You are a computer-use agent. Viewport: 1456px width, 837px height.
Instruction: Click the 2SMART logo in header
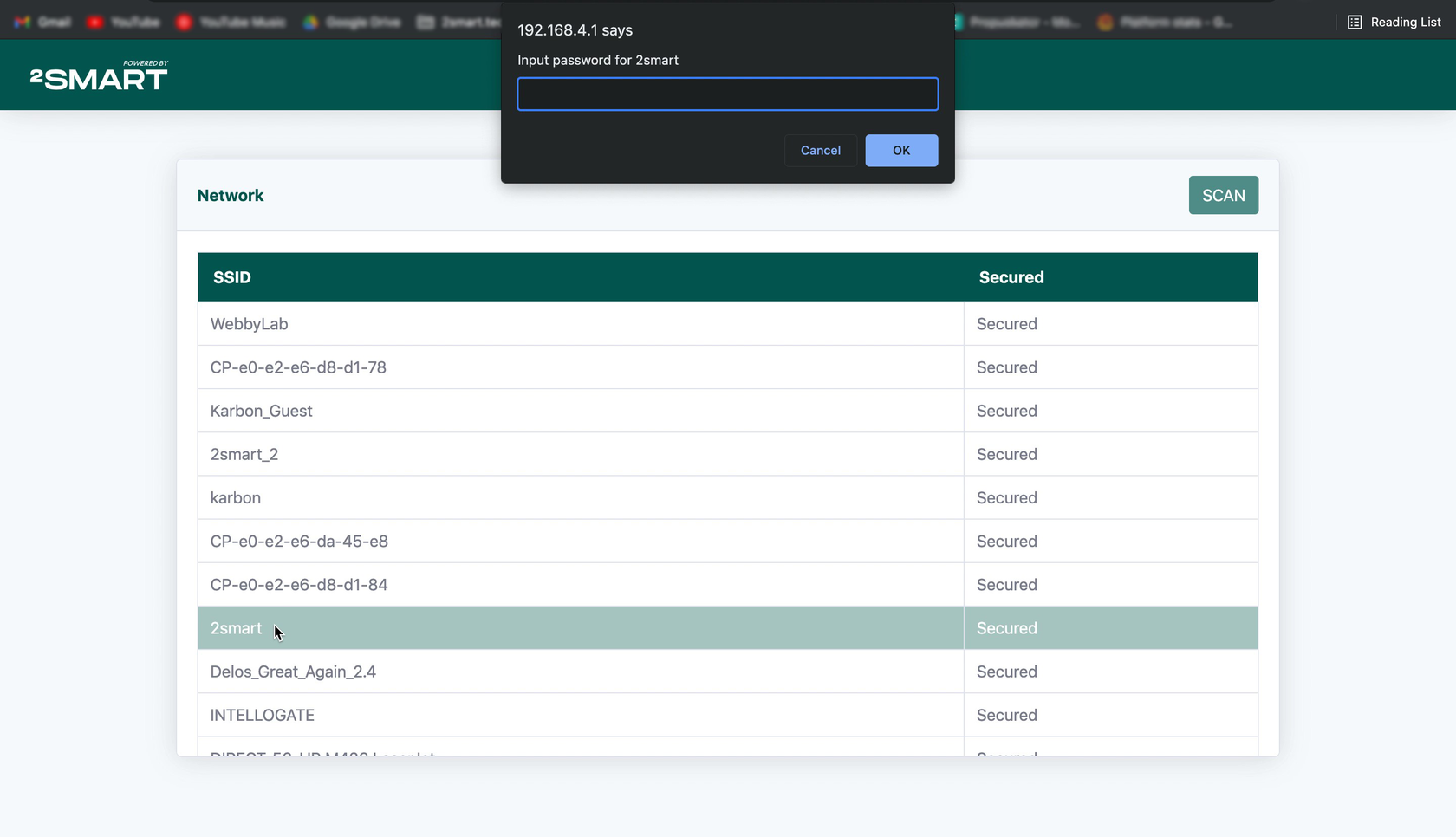(99, 75)
